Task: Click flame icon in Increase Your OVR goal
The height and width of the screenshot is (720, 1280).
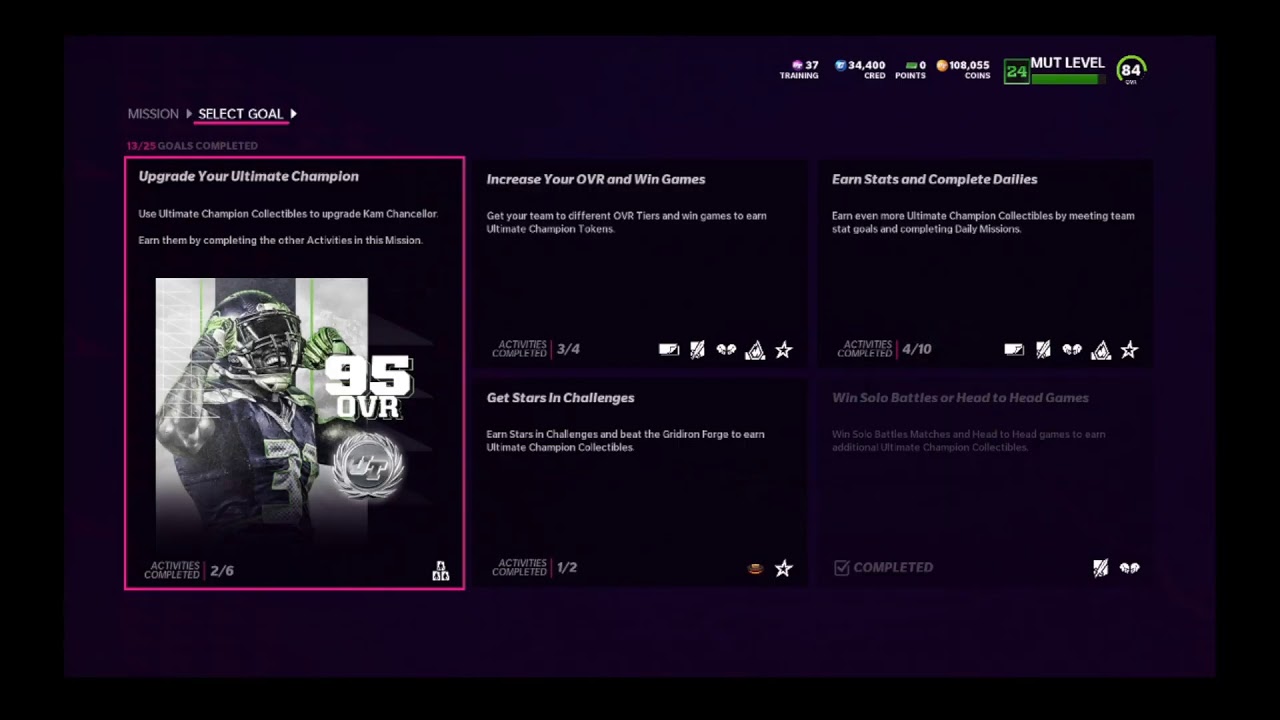Action: [x=755, y=349]
